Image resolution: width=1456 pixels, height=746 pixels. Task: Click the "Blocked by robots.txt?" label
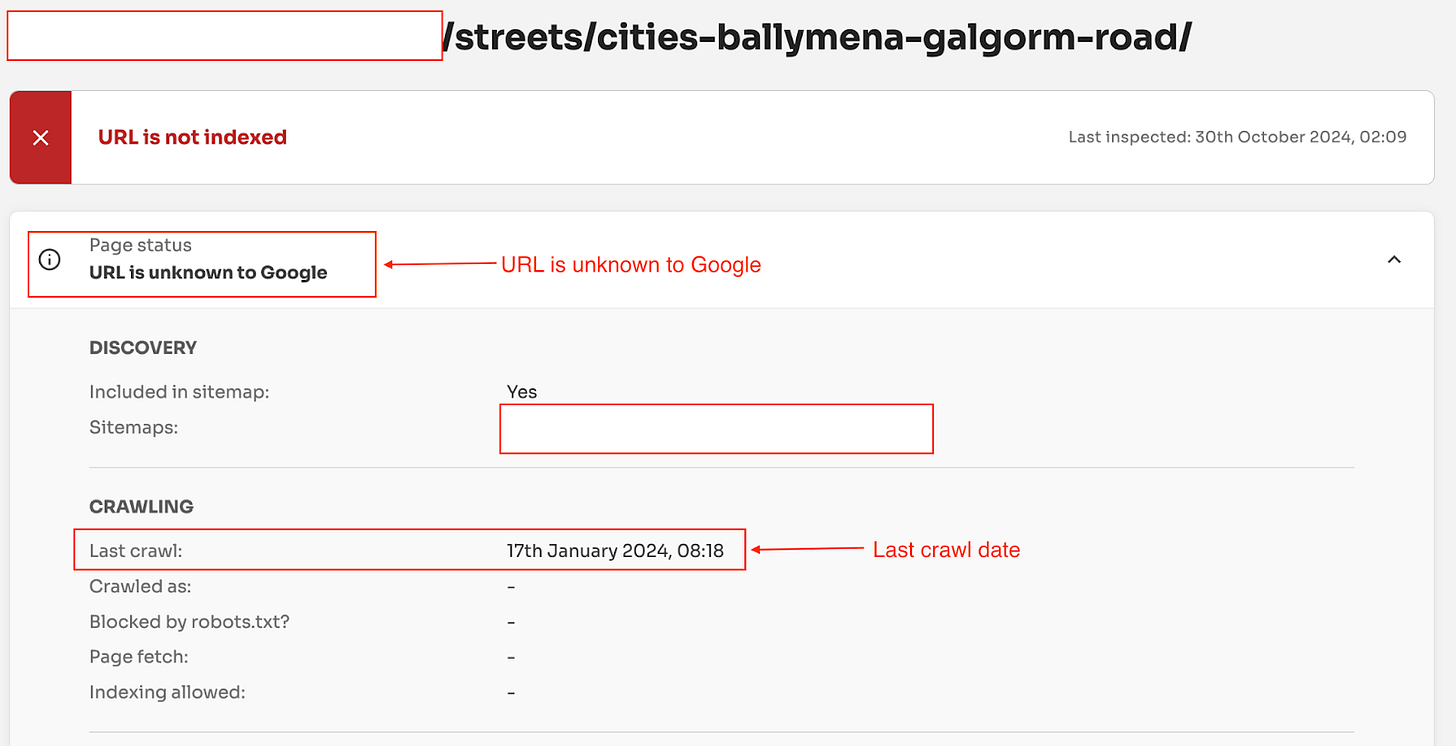pos(189,622)
